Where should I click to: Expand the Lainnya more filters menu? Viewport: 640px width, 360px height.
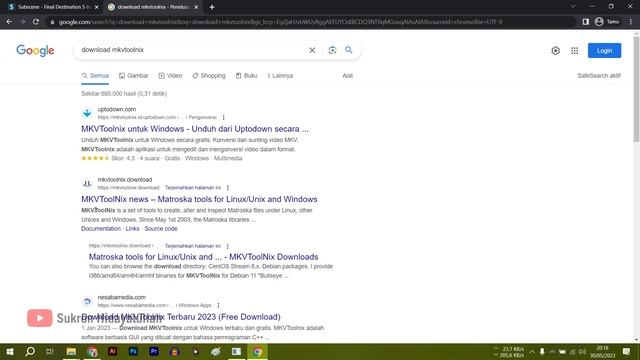tap(280, 76)
